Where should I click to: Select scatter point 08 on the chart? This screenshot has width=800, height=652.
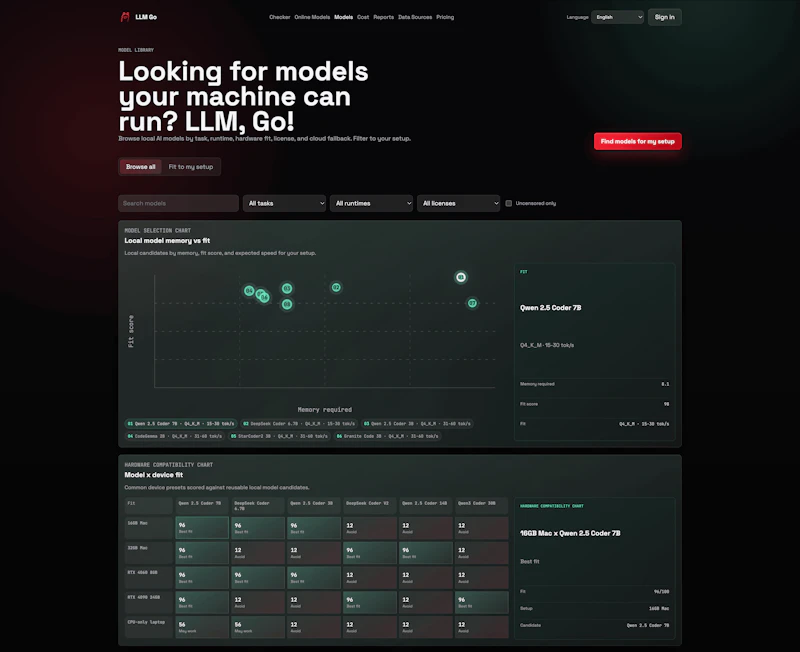pyautogui.click(x=287, y=304)
